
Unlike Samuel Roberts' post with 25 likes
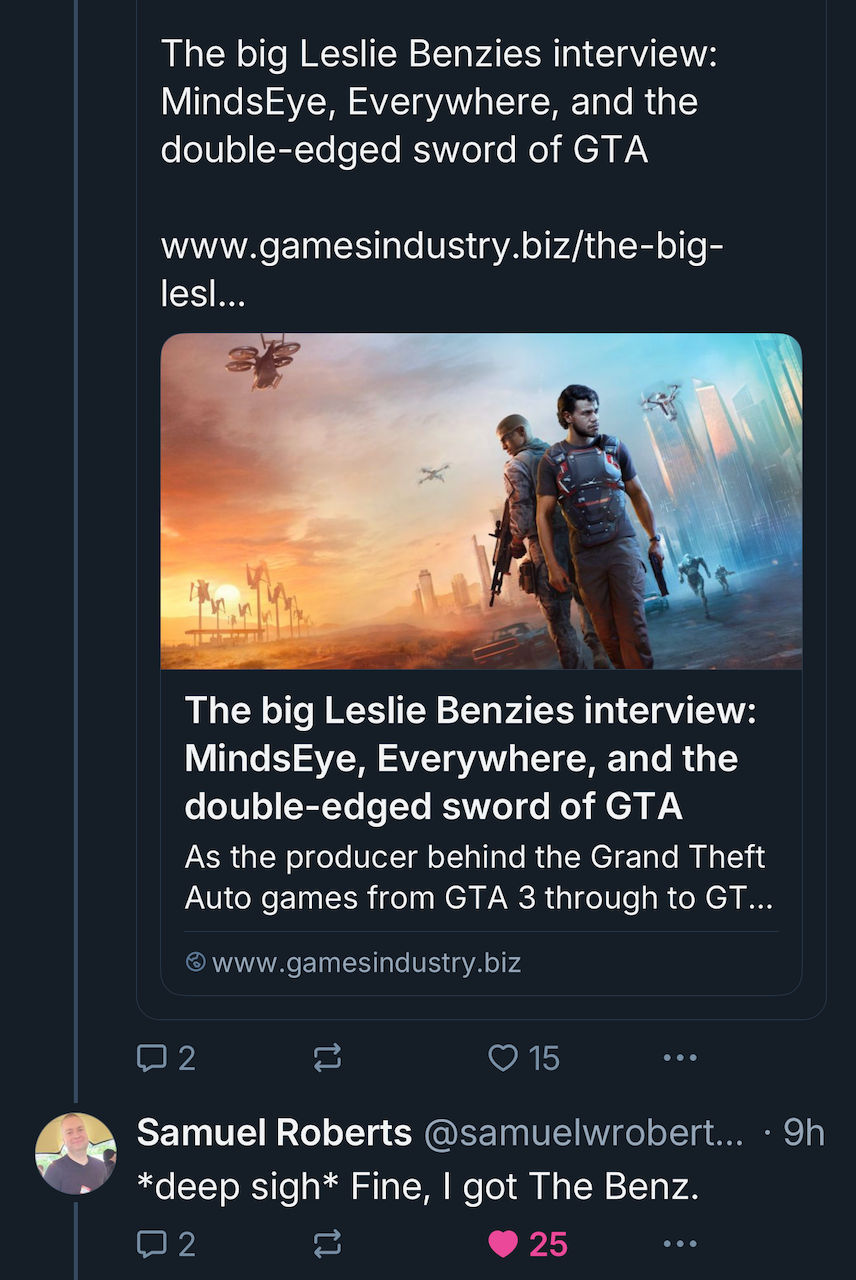527,1244
